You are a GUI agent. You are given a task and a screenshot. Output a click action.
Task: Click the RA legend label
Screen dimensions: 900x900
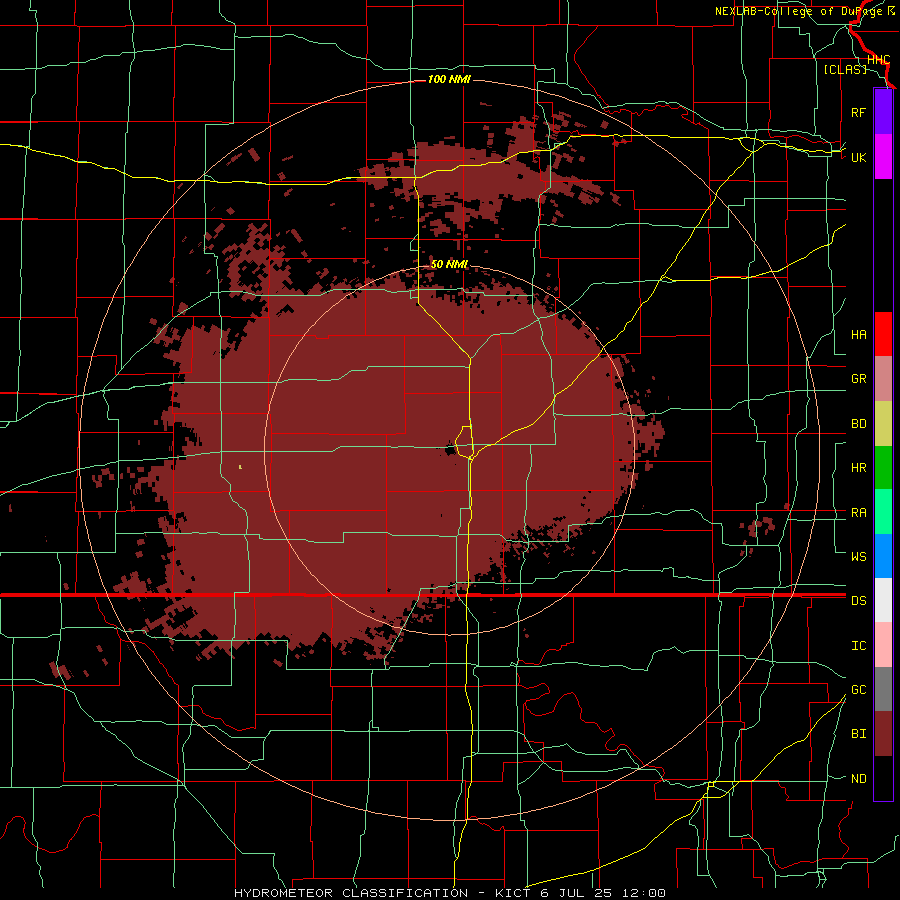(858, 513)
